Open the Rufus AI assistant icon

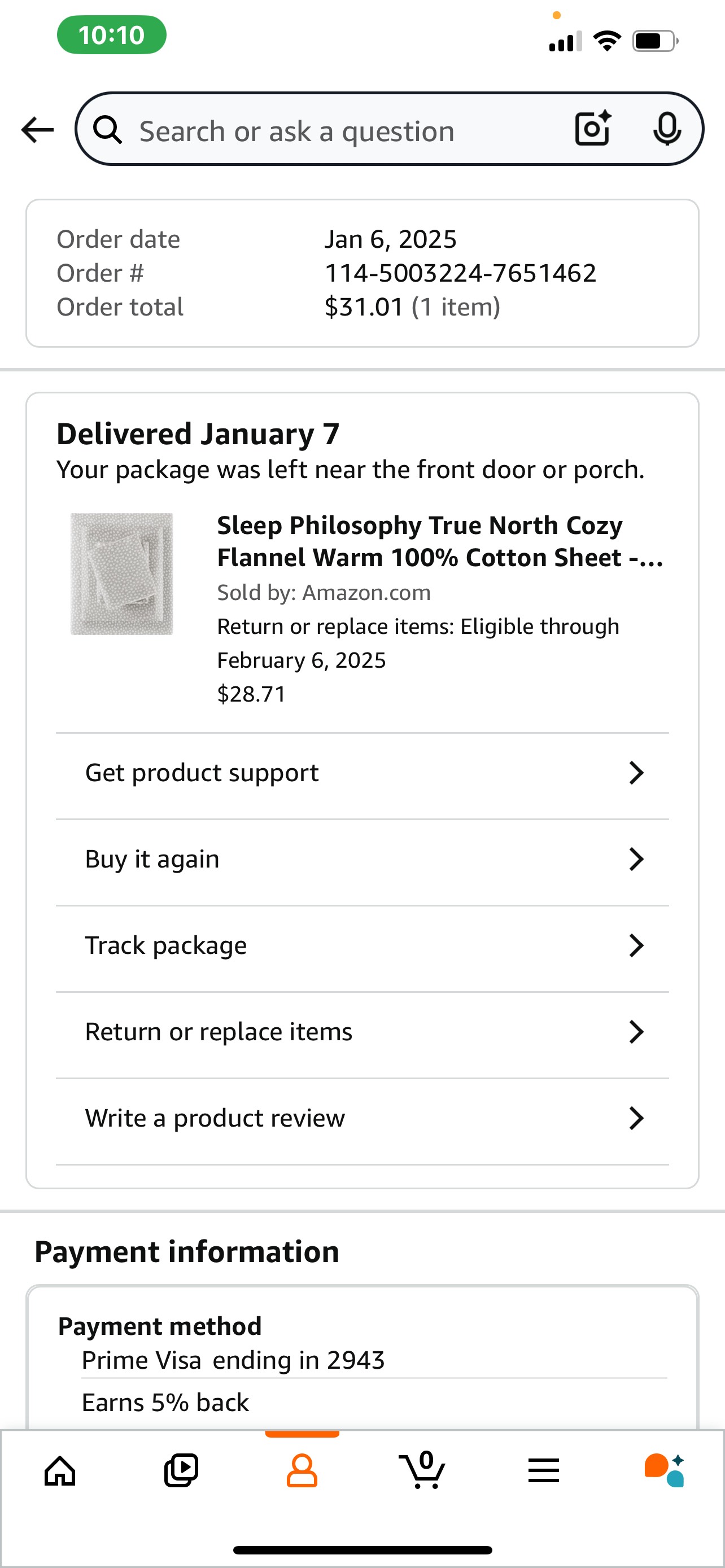(664, 1470)
